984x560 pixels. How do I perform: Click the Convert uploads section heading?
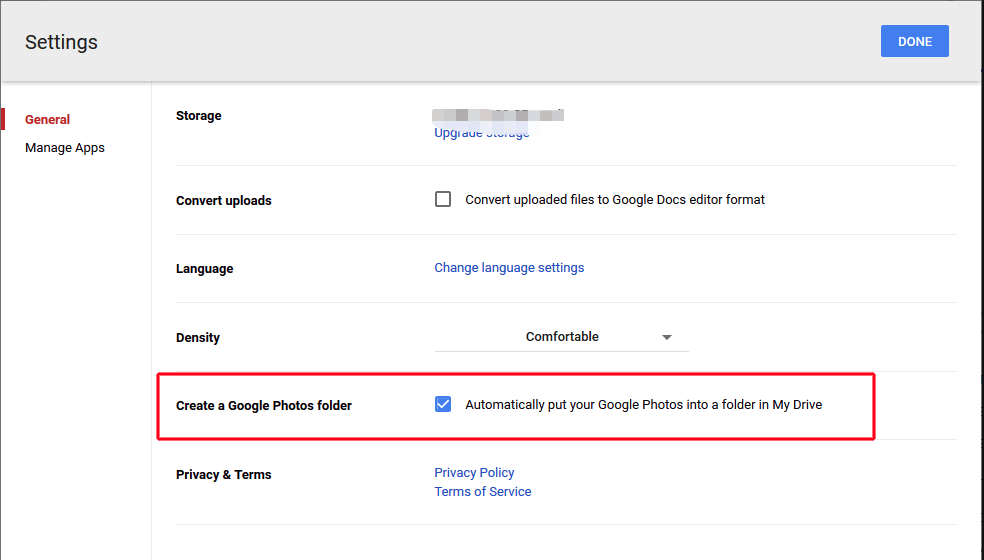tap(223, 200)
